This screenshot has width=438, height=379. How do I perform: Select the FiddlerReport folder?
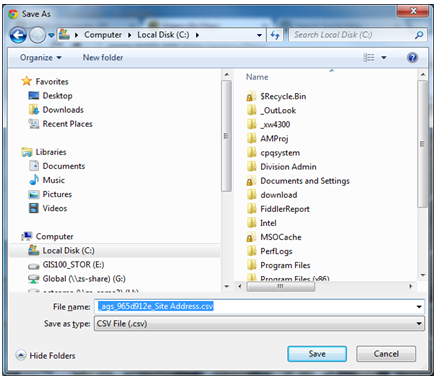(285, 209)
